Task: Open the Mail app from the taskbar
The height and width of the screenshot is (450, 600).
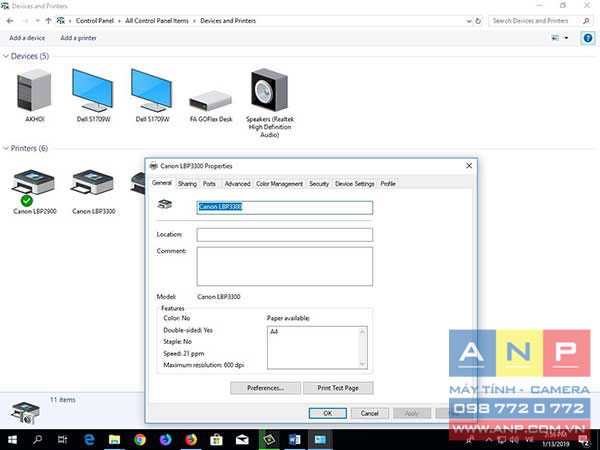Action: coord(242,440)
